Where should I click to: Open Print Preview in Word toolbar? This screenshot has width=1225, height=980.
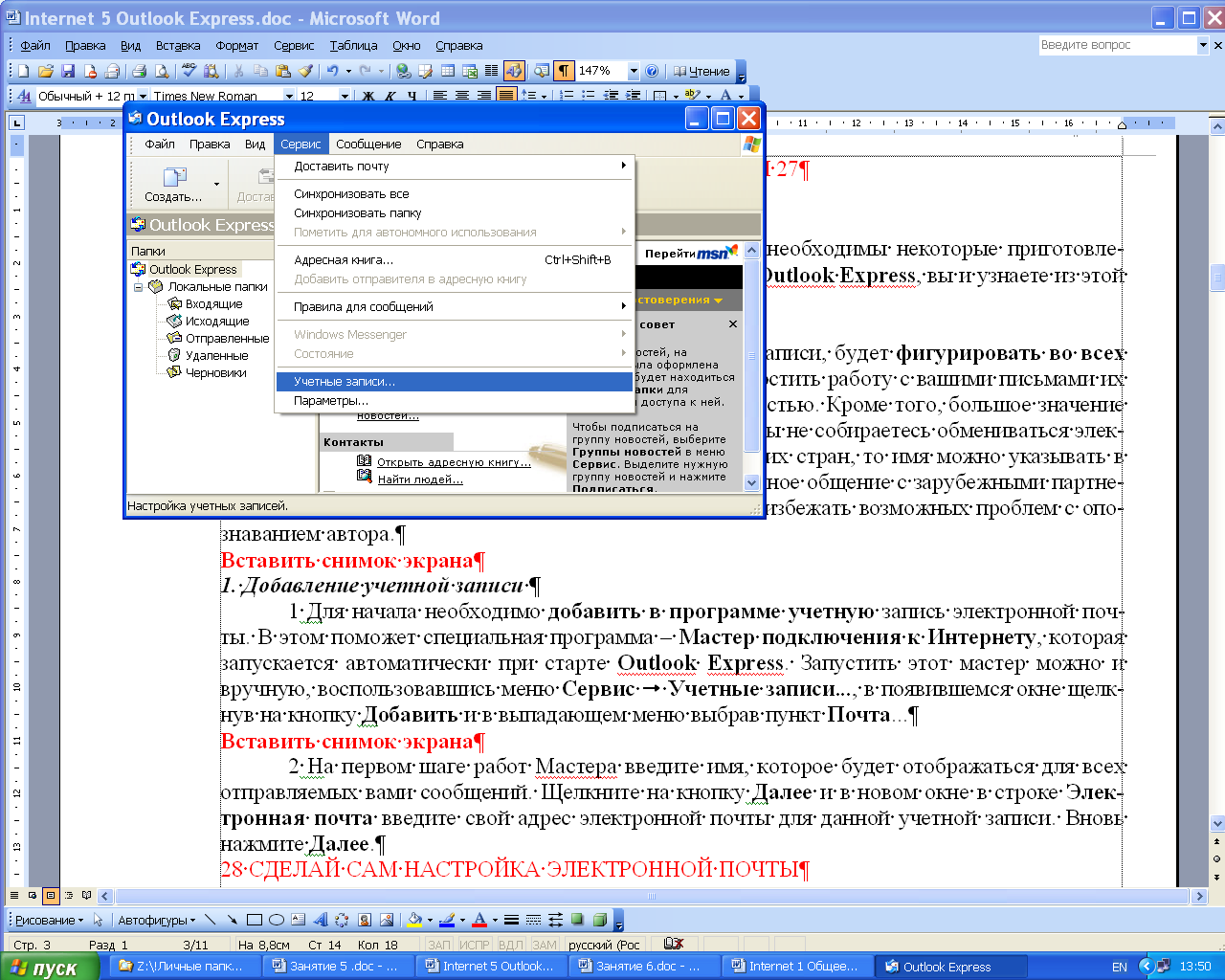pyautogui.click(x=162, y=71)
